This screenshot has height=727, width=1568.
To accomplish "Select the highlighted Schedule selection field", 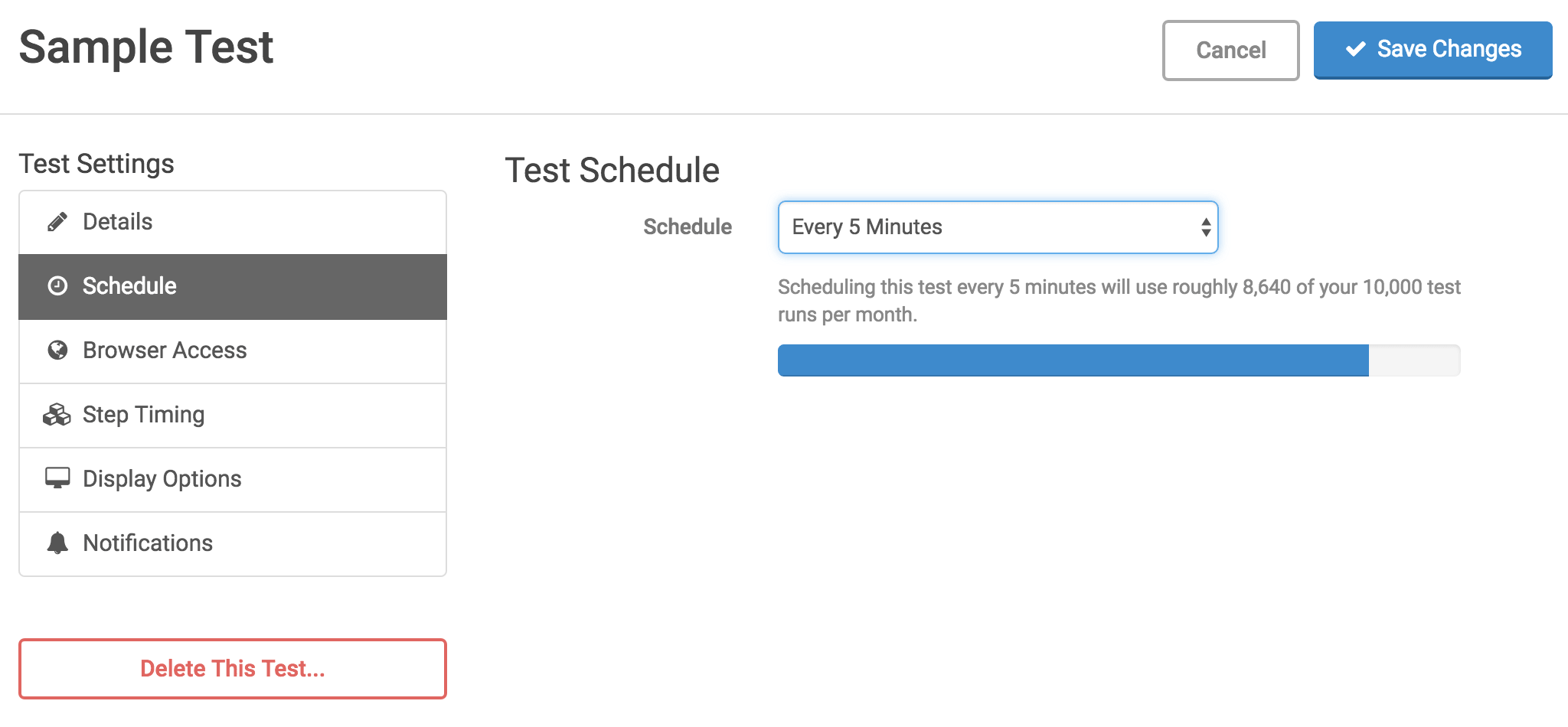I will tap(997, 227).
